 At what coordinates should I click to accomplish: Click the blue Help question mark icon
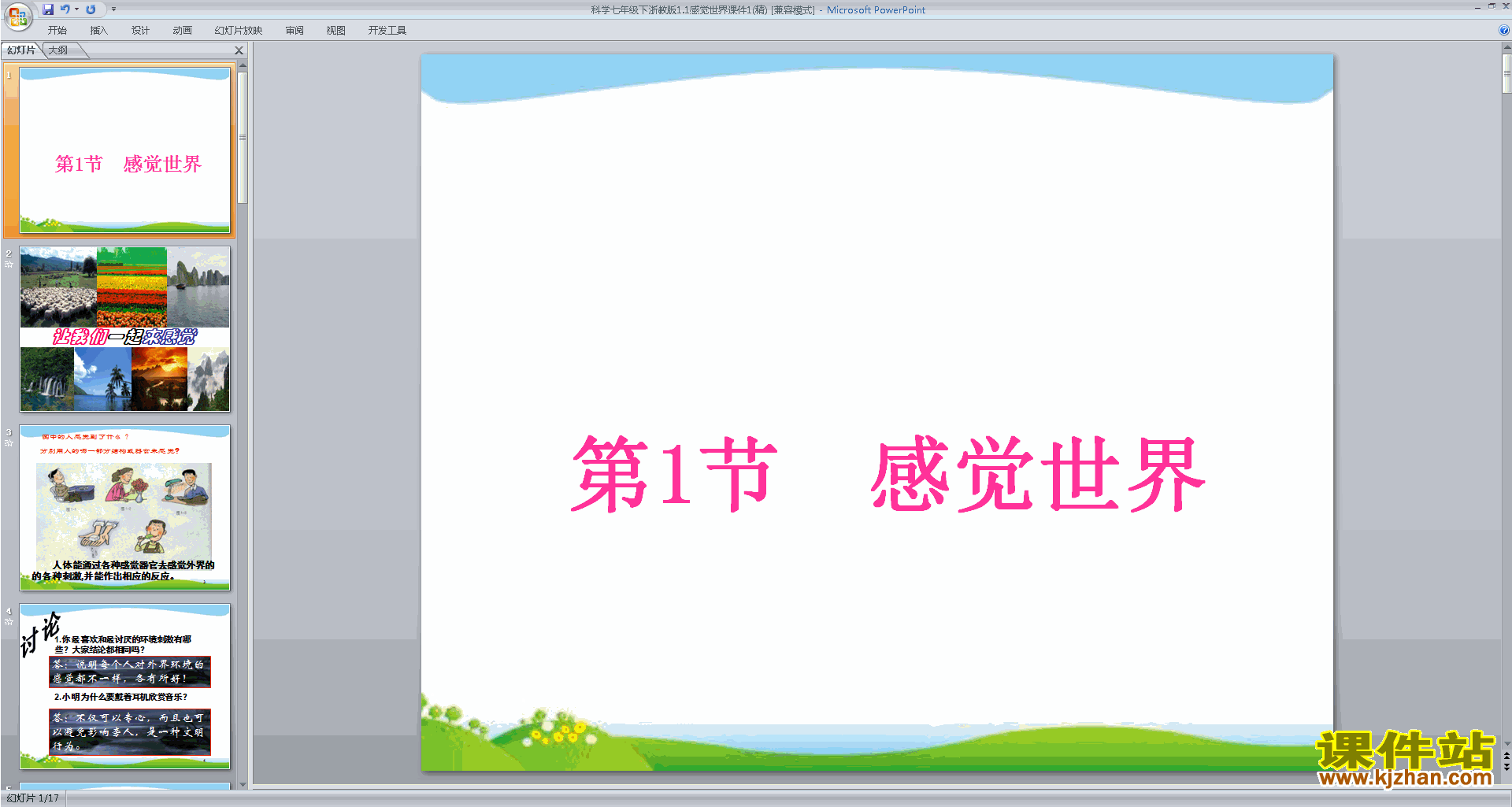click(1503, 30)
